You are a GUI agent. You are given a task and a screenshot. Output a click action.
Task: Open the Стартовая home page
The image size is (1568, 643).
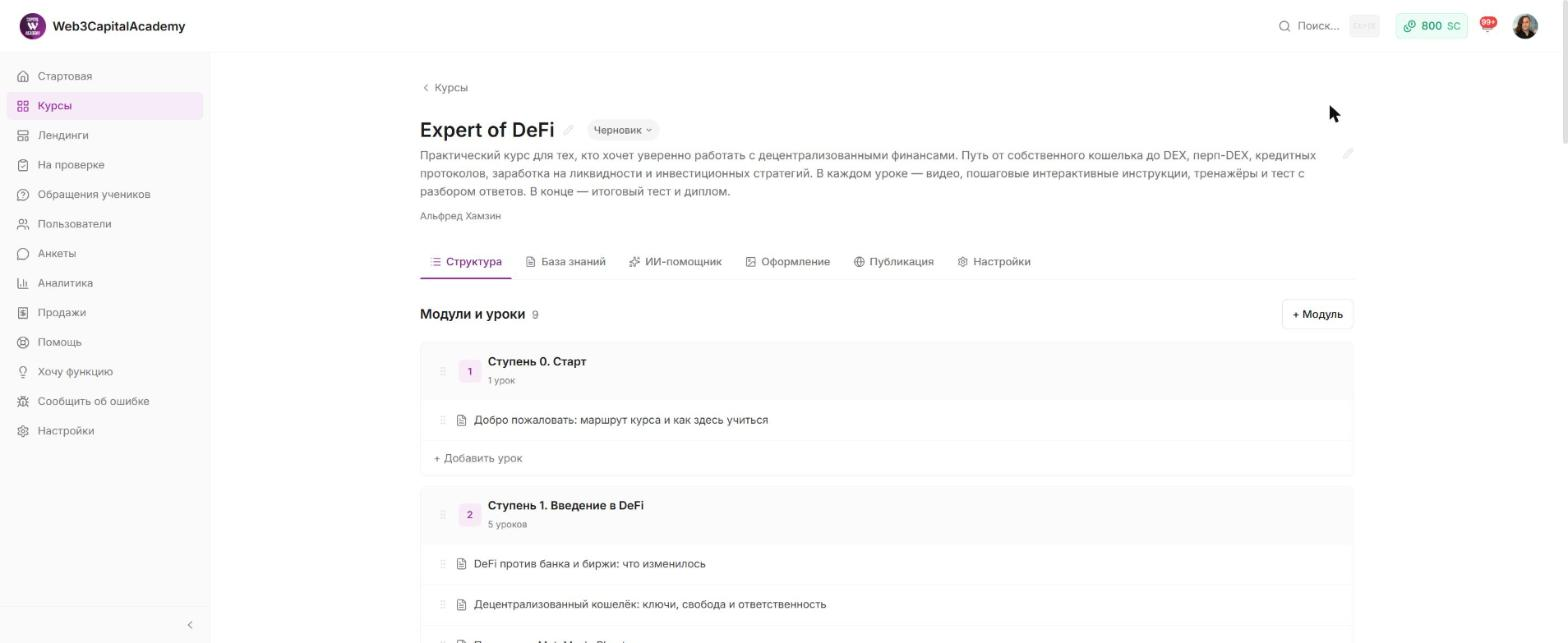click(x=105, y=76)
